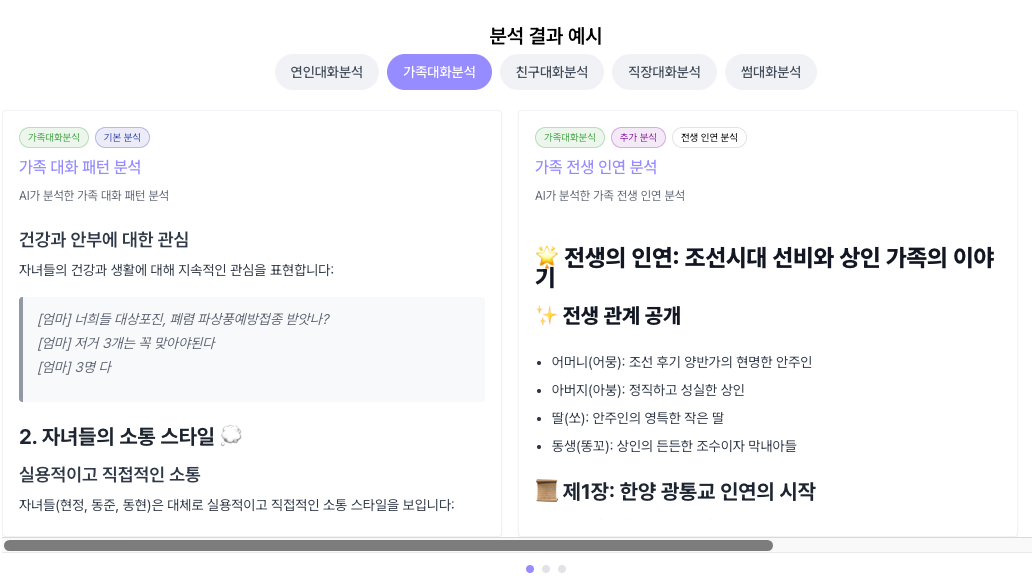Click the quote line 저거 3개는 꼭 맞아야된다
Screen dimensions: 1032x586
pos(126,343)
